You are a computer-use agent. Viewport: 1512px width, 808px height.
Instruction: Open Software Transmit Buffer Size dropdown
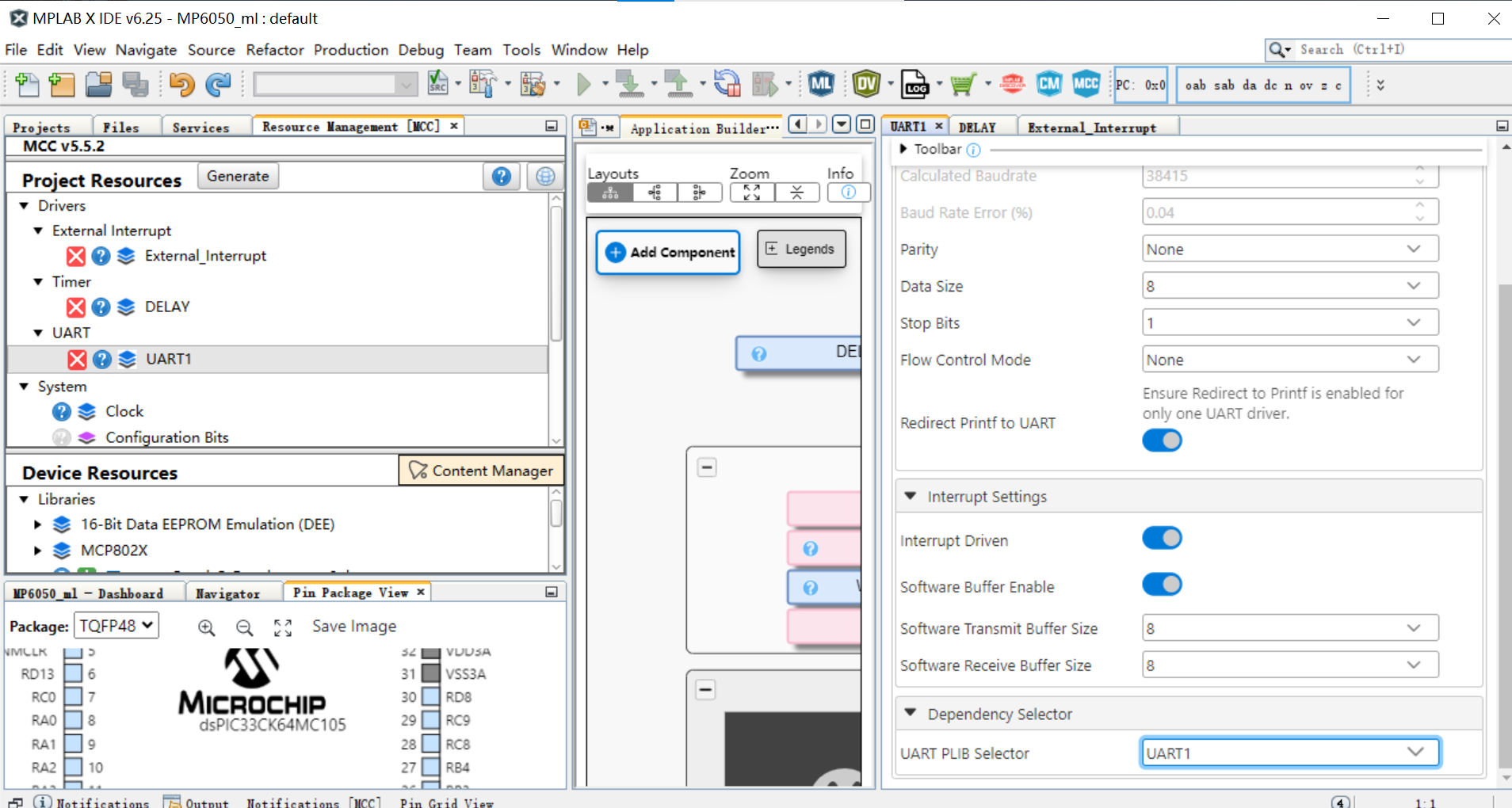click(x=1290, y=628)
